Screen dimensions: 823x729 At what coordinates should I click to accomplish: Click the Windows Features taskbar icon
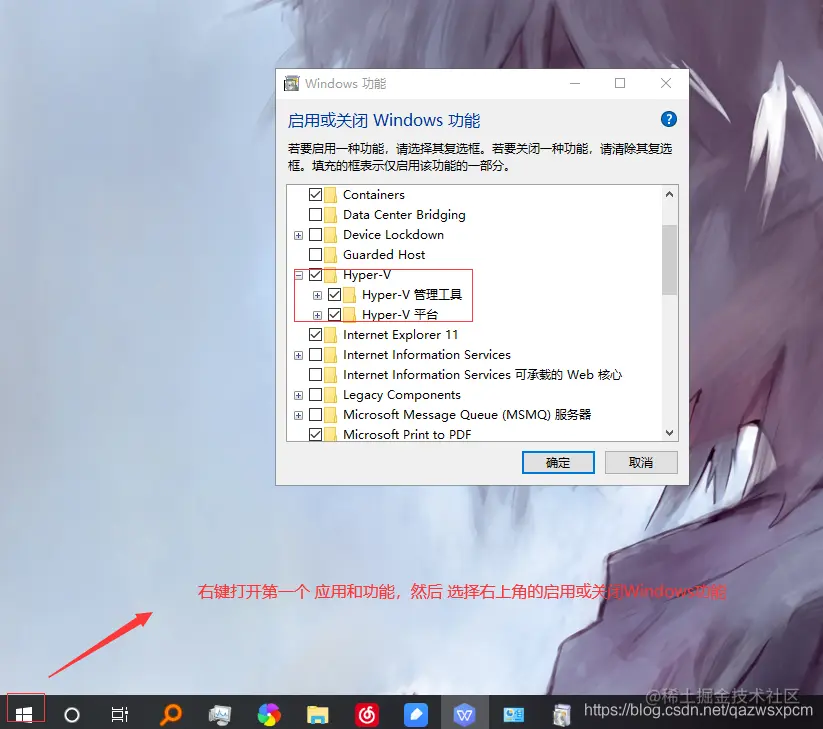coord(562,715)
